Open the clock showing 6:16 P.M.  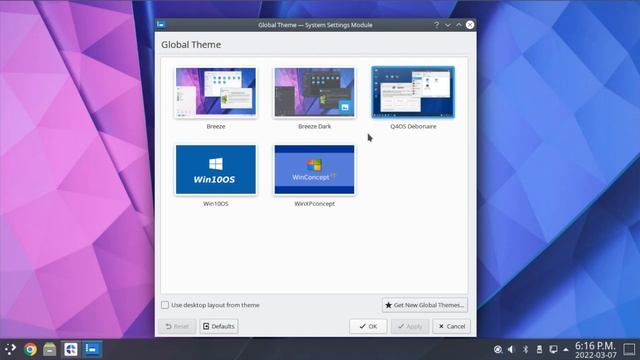click(595, 350)
